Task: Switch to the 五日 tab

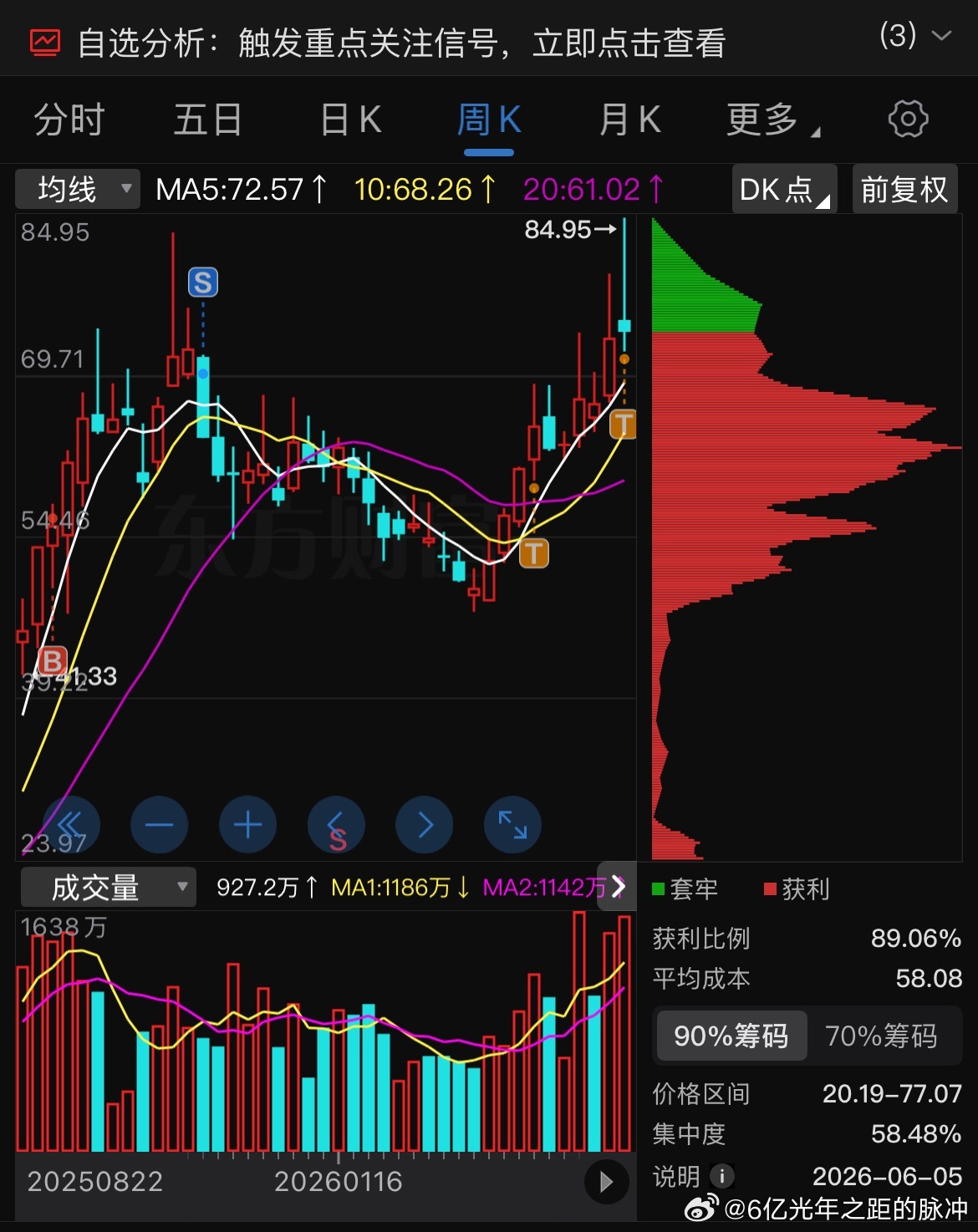Action: click(x=207, y=120)
